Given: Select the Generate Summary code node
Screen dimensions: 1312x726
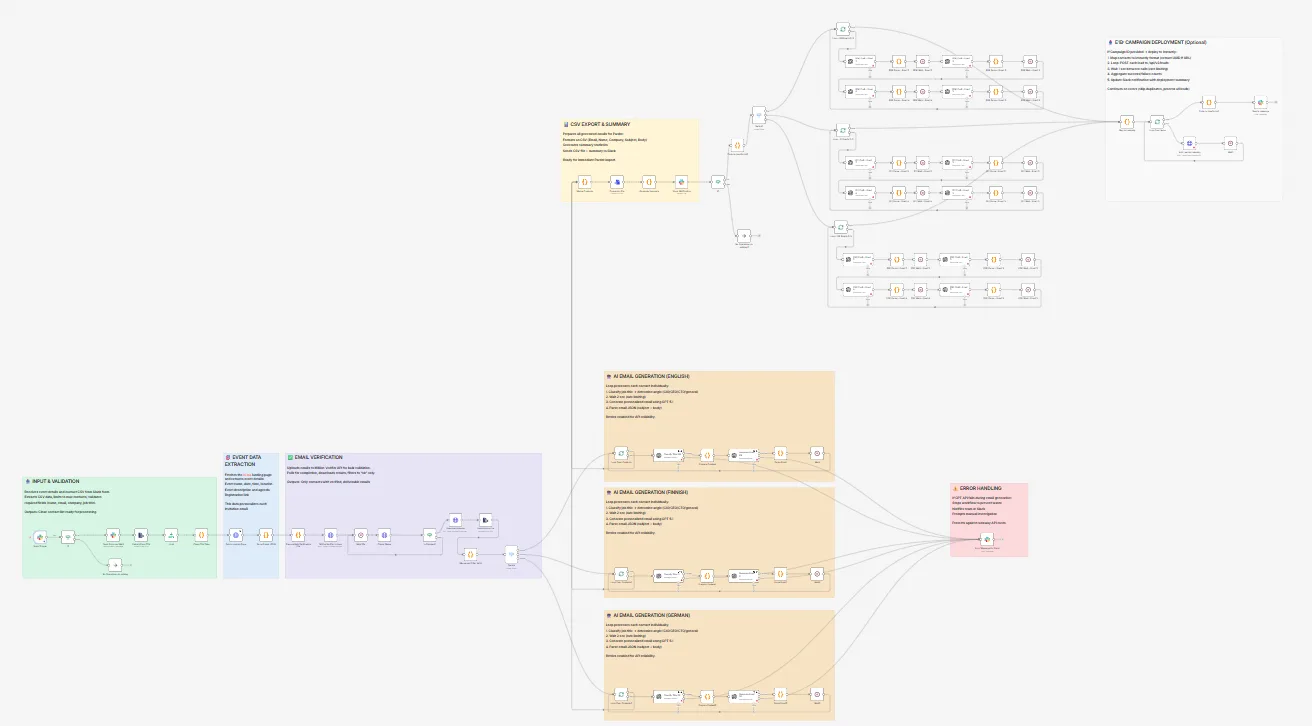Looking at the screenshot, I should (648, 182).
